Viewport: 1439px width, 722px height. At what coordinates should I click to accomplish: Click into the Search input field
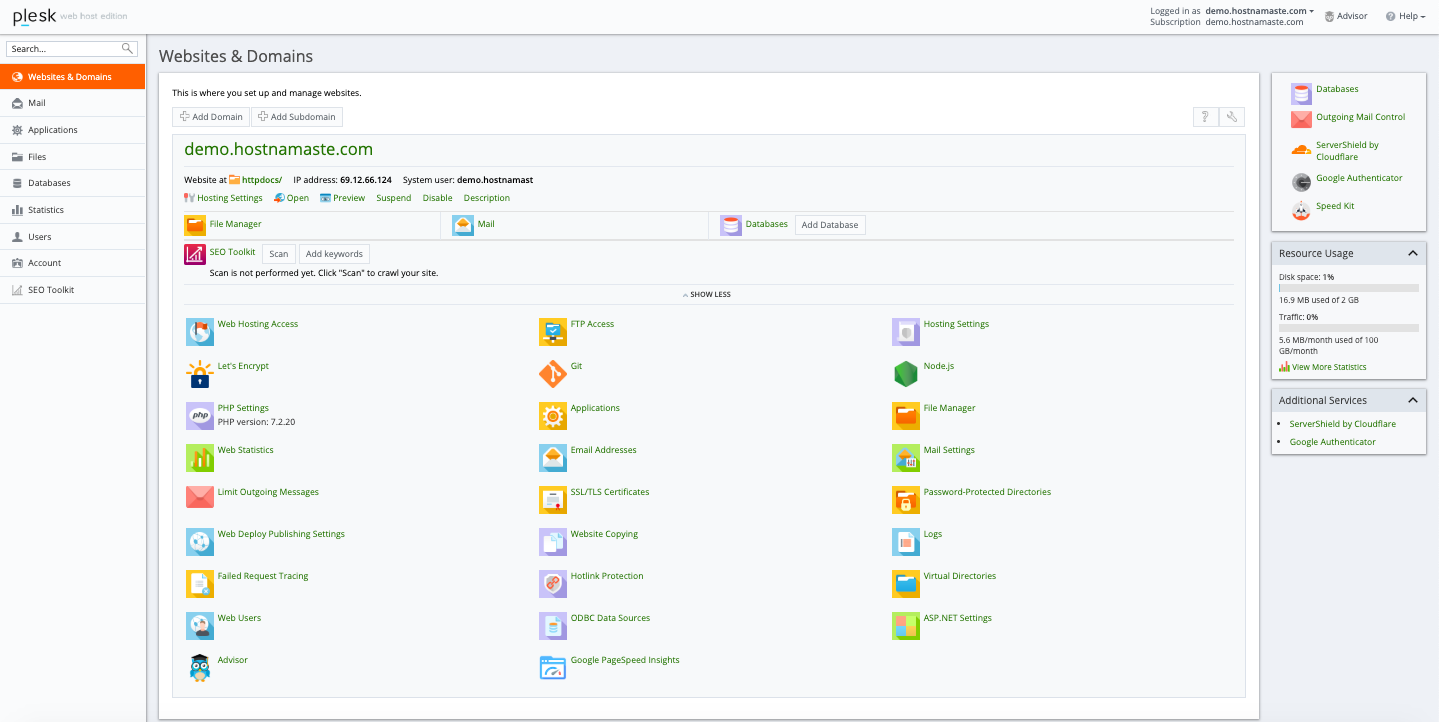pyautogui.click(x=64, y=48)
